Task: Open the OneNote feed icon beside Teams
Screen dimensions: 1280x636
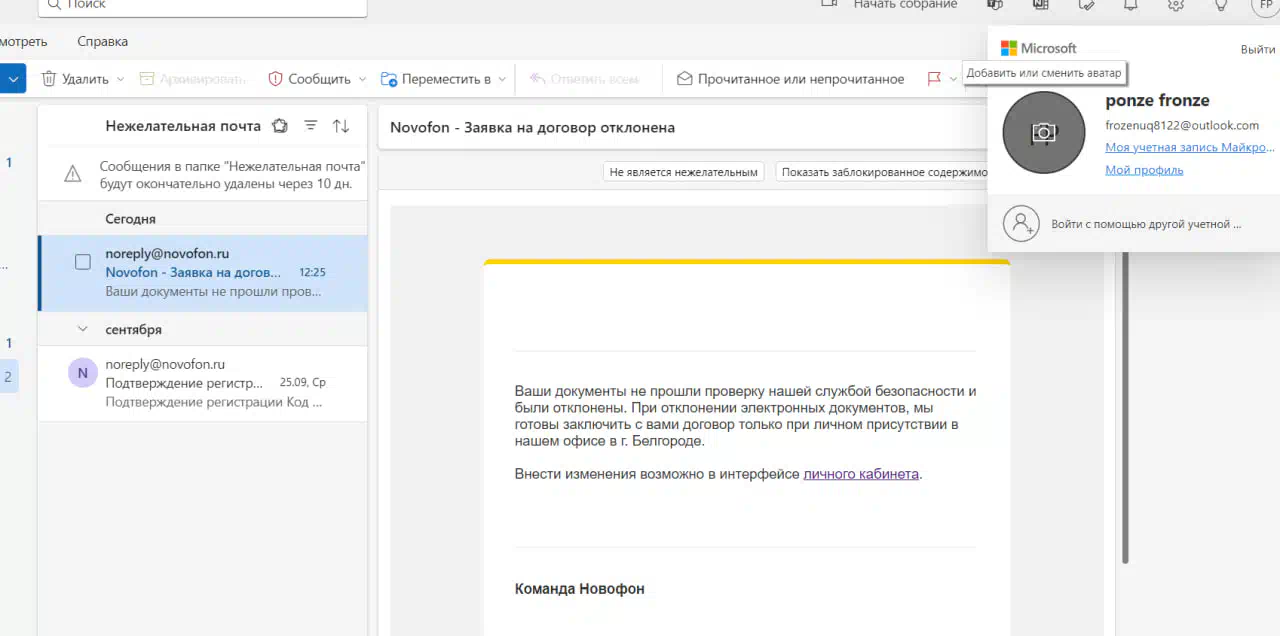Action: click(1041, 5)
